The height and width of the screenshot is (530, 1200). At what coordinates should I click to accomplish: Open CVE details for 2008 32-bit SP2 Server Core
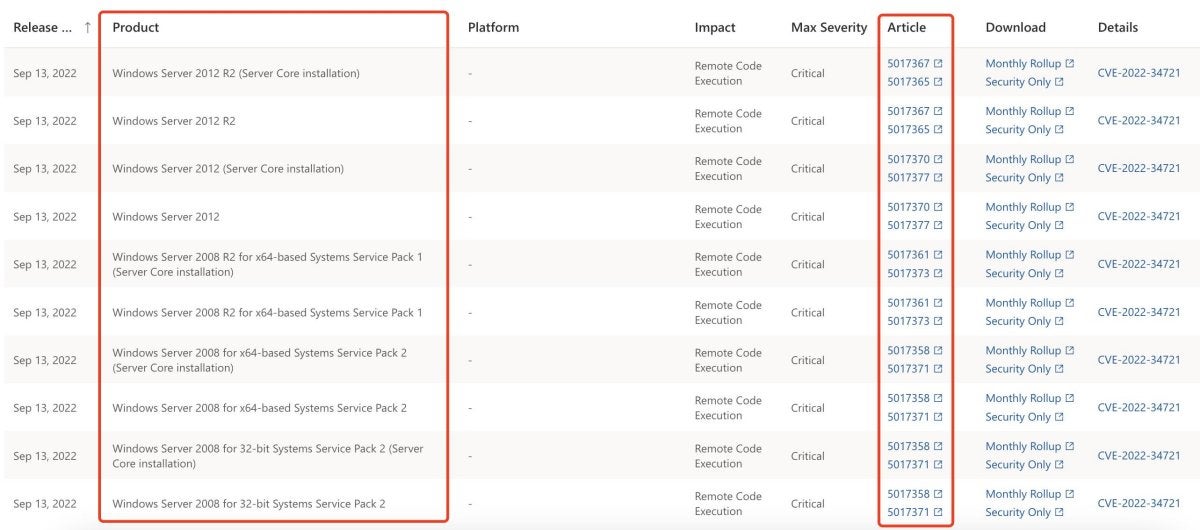1139,456
